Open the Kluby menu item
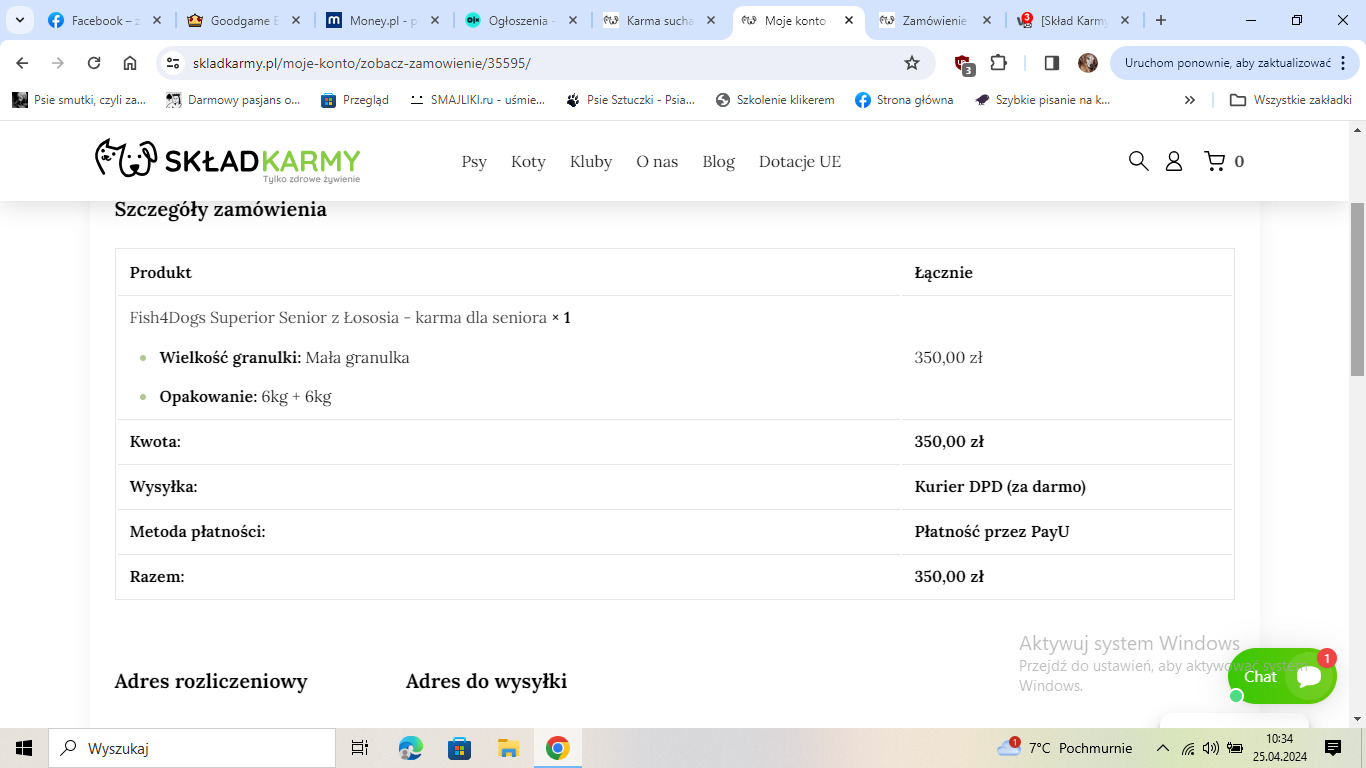The width and height of the screenshot is (1366, 768). click(591, 162)
